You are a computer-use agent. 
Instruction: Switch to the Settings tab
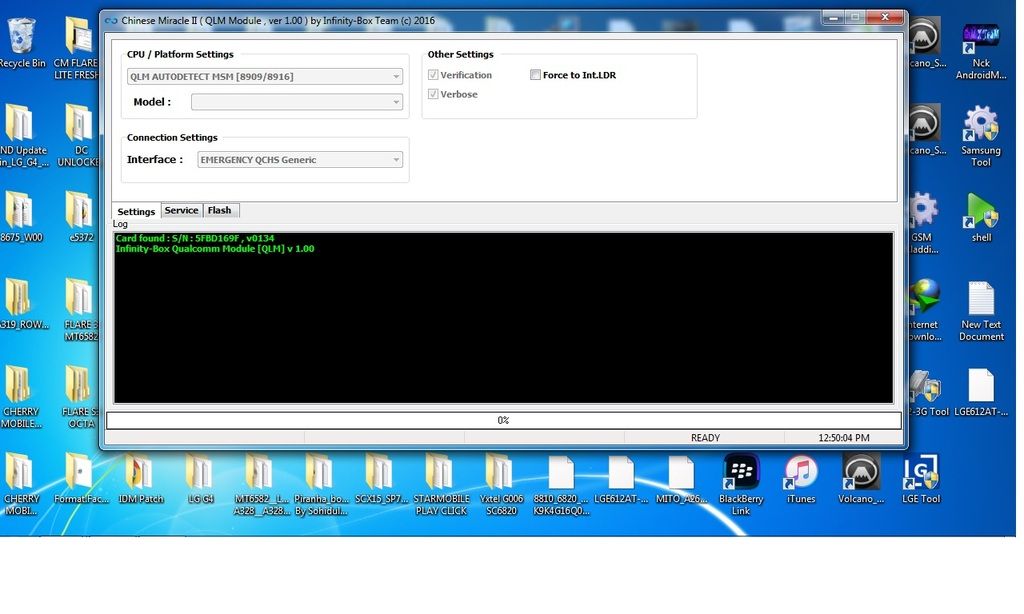136,211
